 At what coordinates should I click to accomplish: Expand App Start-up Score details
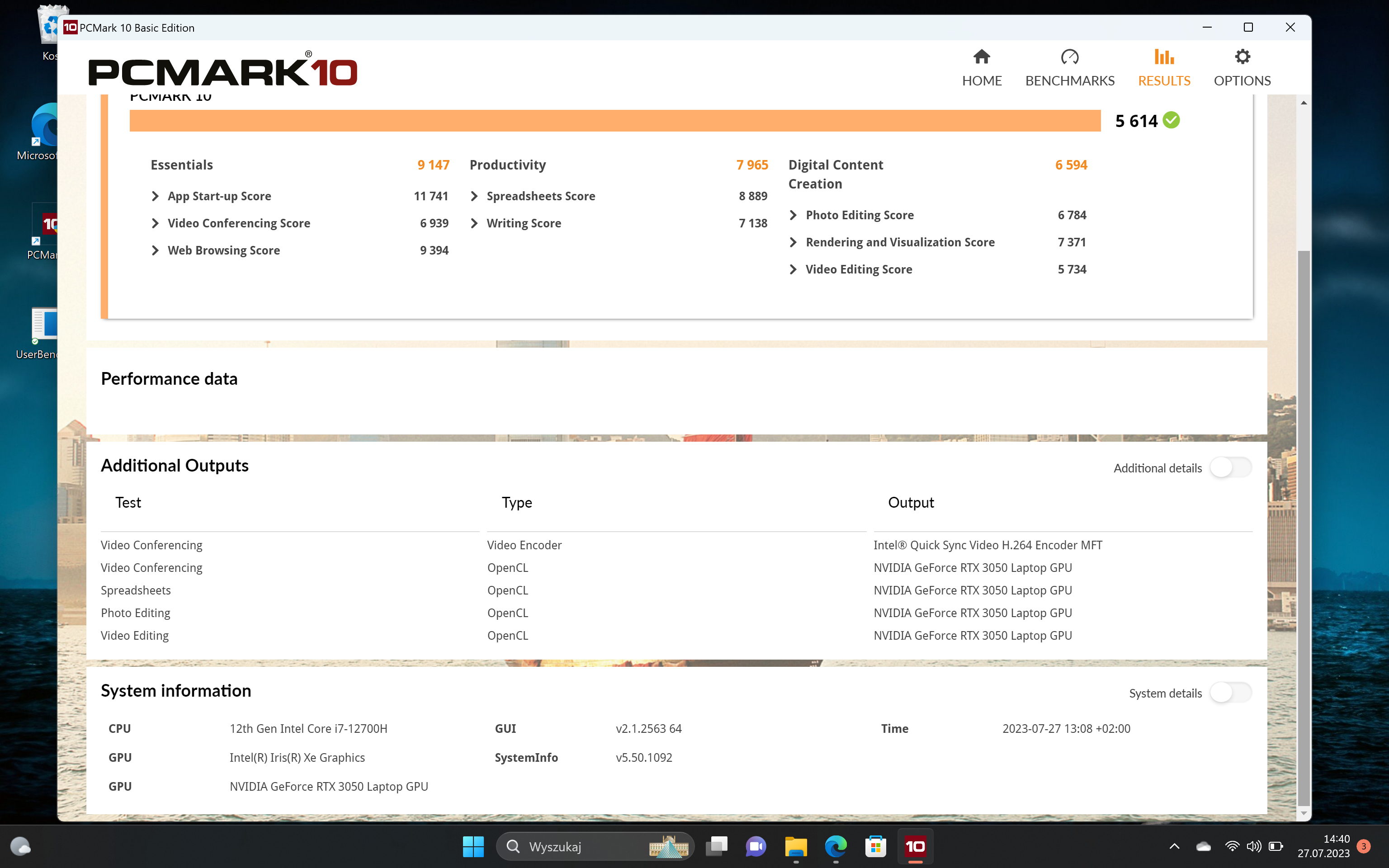[x=155, y=196]
